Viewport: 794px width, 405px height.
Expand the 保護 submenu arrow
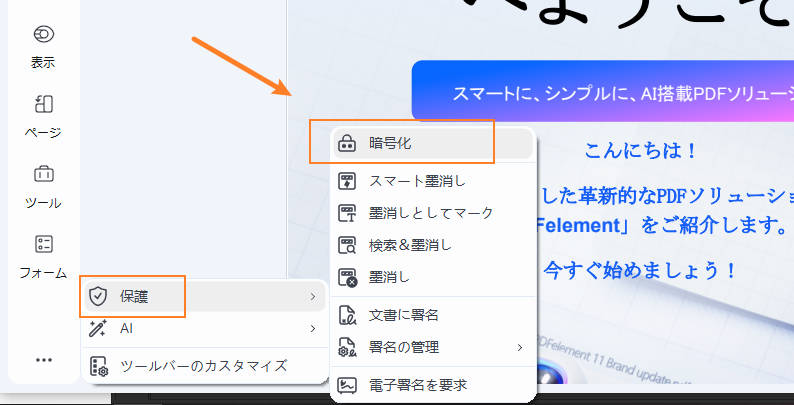[x=313, y=297]
